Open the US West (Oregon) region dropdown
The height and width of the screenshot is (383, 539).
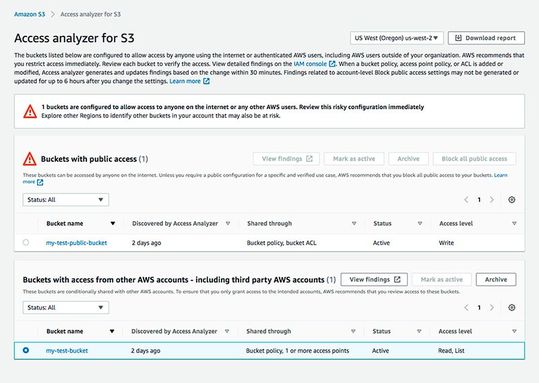coord(396,38)
